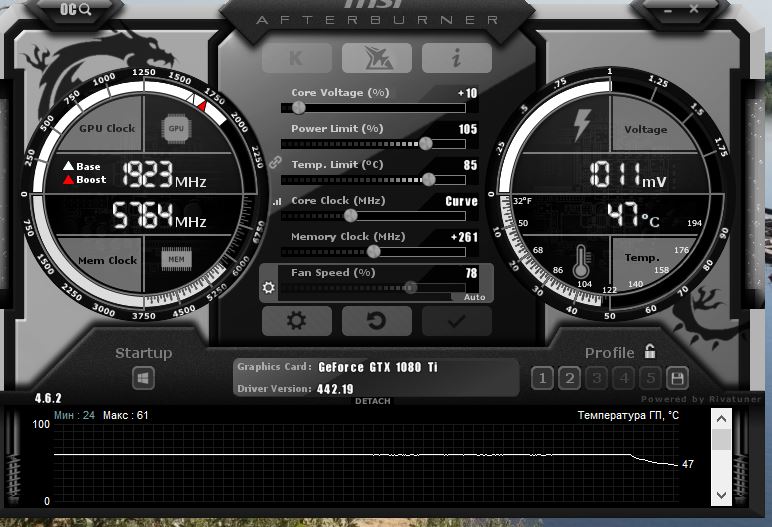Click the 1923 MHz GPU clock reading
The image size is (772, 527).
click(164, 174)
